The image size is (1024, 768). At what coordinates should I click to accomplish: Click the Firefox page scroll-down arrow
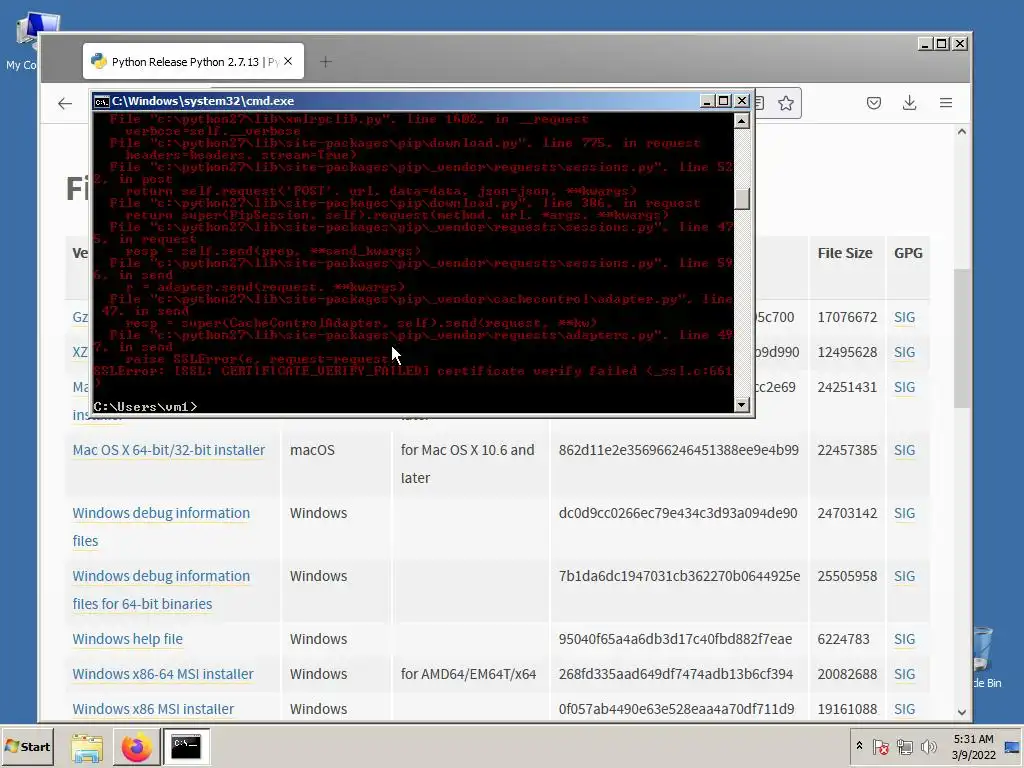coord(961,712)
